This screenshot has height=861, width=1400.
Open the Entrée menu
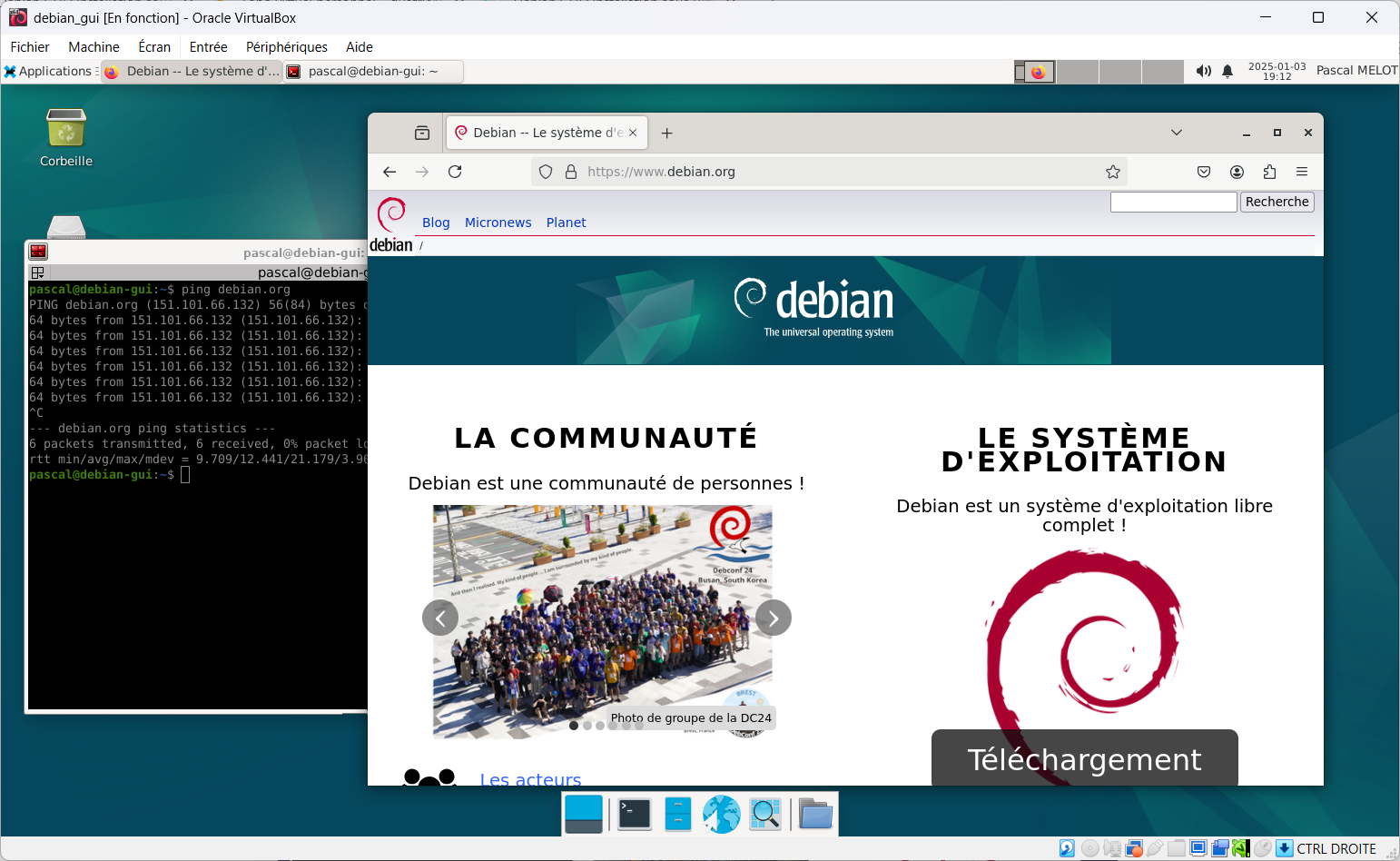point(208,47)
